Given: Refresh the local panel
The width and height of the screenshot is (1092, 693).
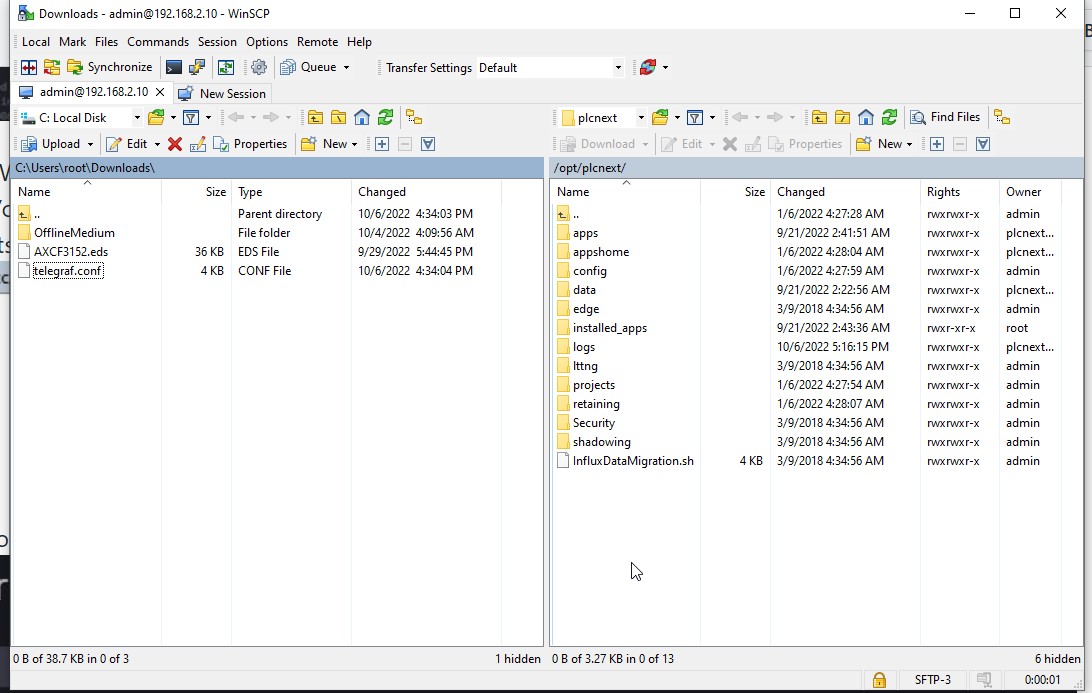Looking at the screenshot, I should (x=385, y=118).
